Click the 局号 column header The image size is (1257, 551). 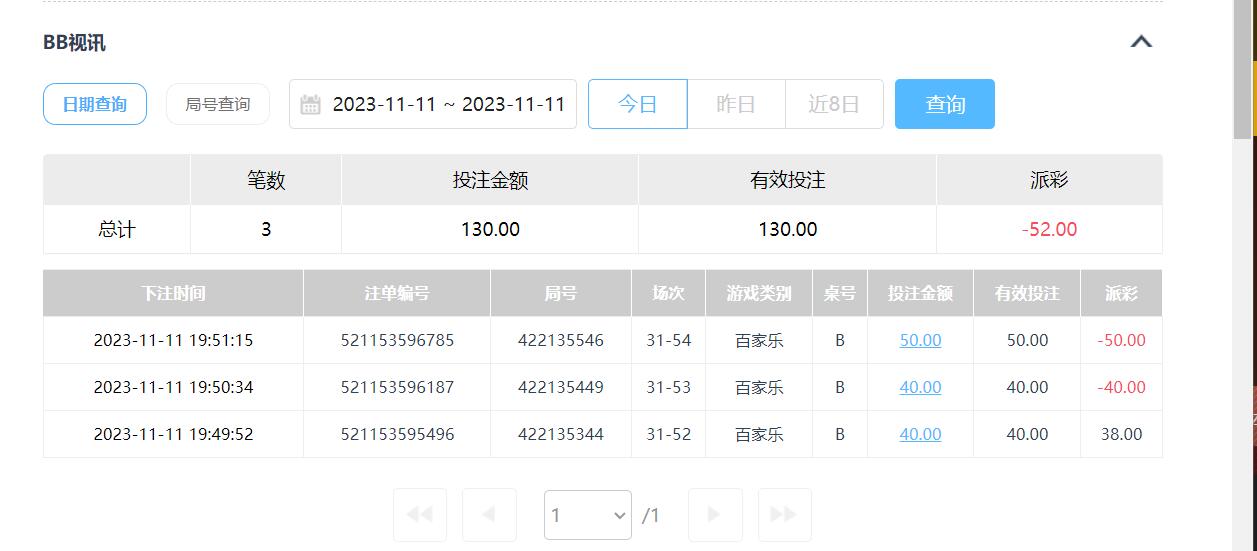tap(561, 293)
